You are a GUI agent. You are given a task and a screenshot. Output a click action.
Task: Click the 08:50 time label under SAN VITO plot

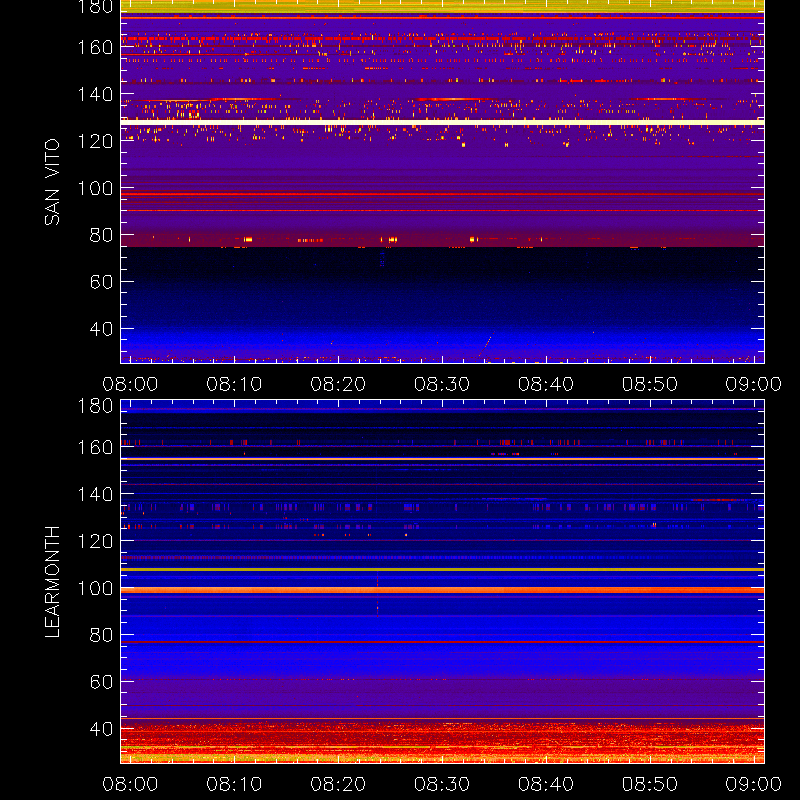click(x=650, y=384)
